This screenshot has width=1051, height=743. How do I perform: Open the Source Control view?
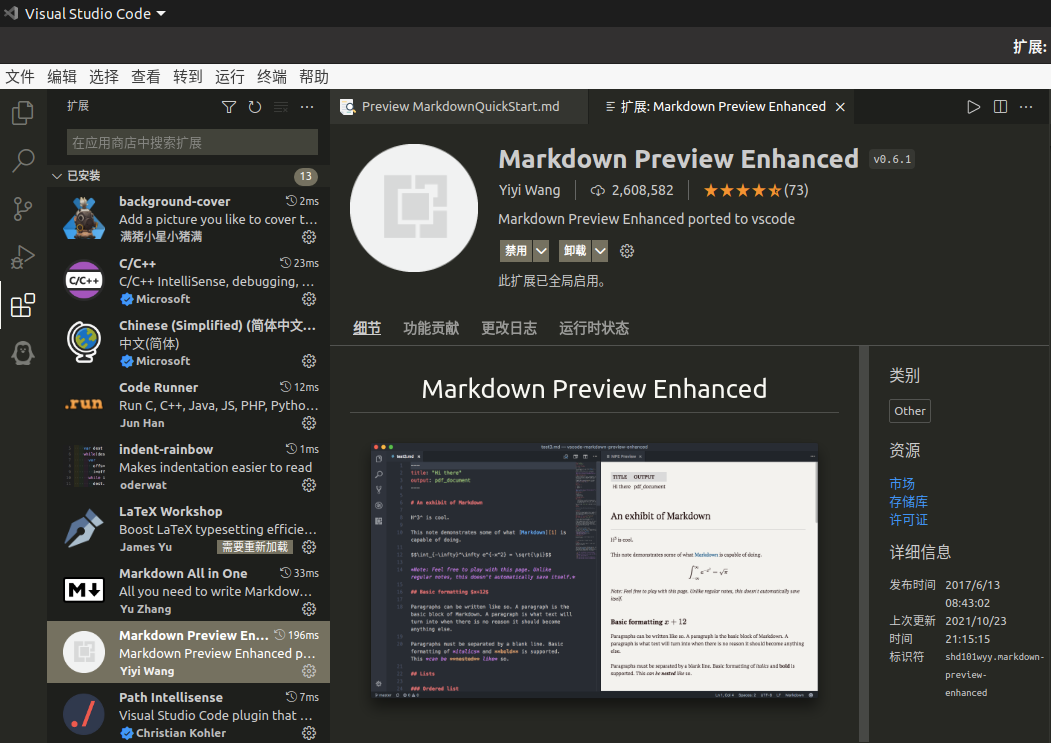click(x=23, y=209)
